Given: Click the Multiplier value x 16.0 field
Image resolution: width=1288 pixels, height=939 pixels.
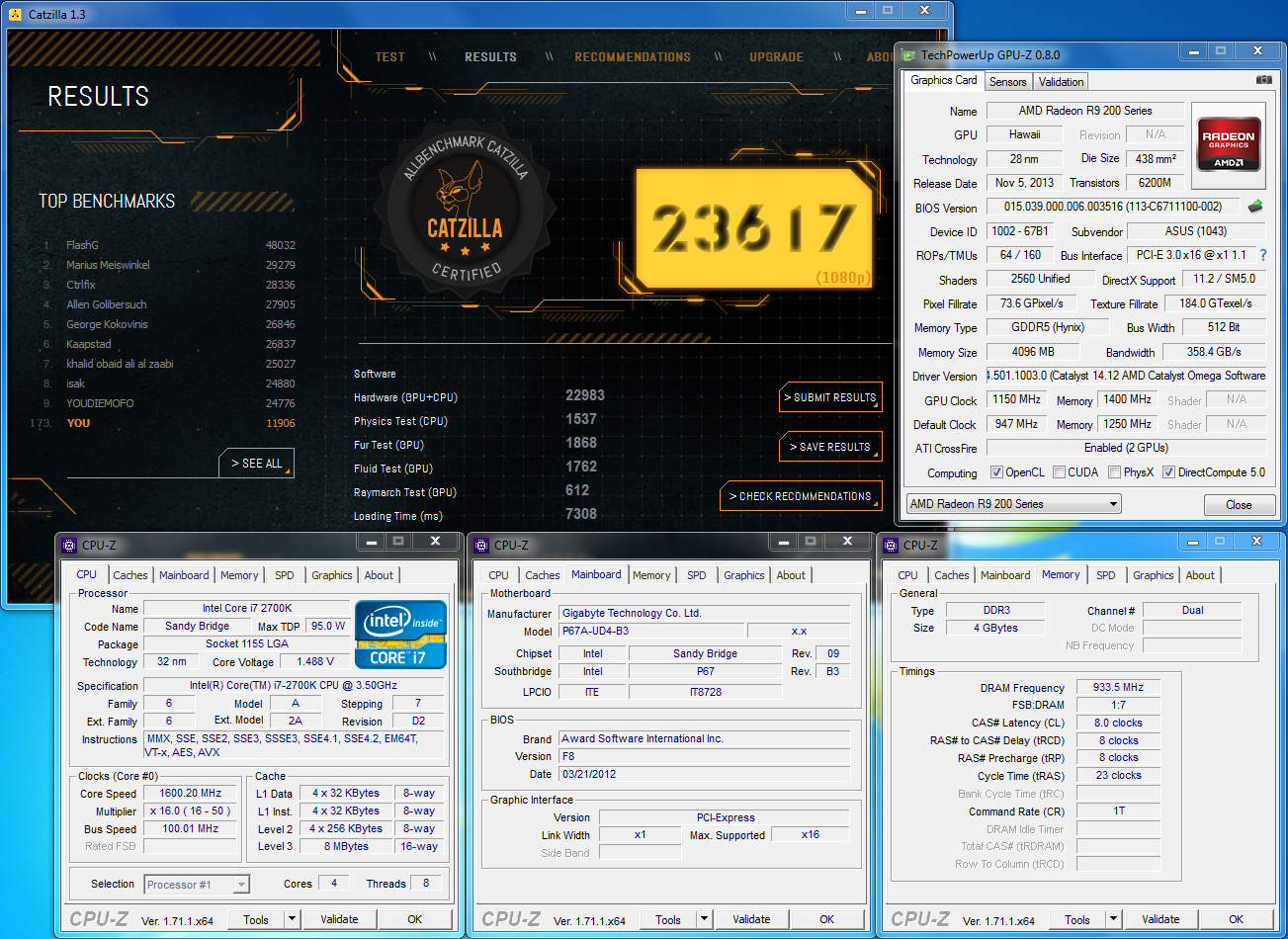Looking at the screenshot, I should pos(191,811).
